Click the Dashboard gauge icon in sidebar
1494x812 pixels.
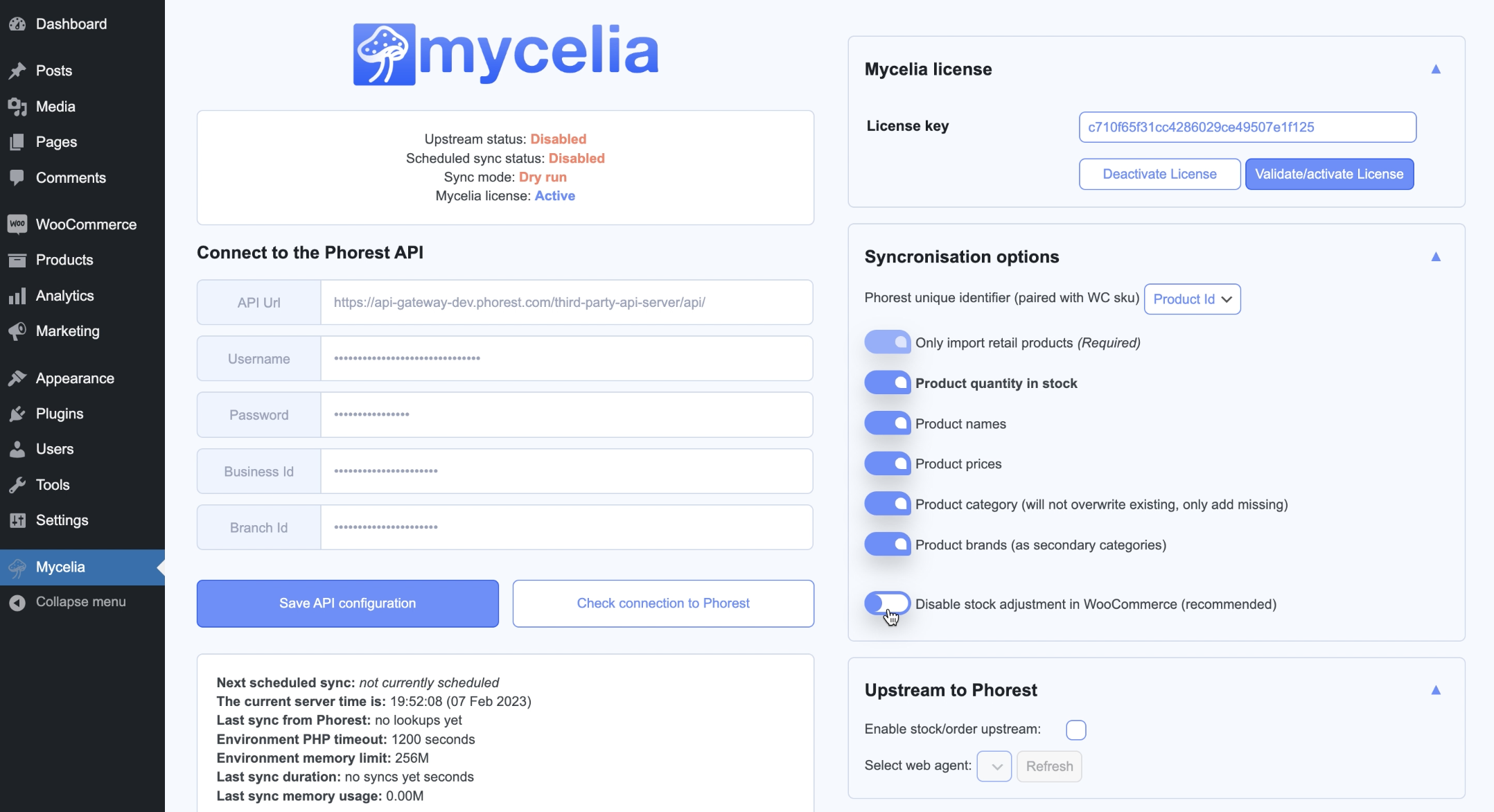pyautogui.click(x=17, y=24)
